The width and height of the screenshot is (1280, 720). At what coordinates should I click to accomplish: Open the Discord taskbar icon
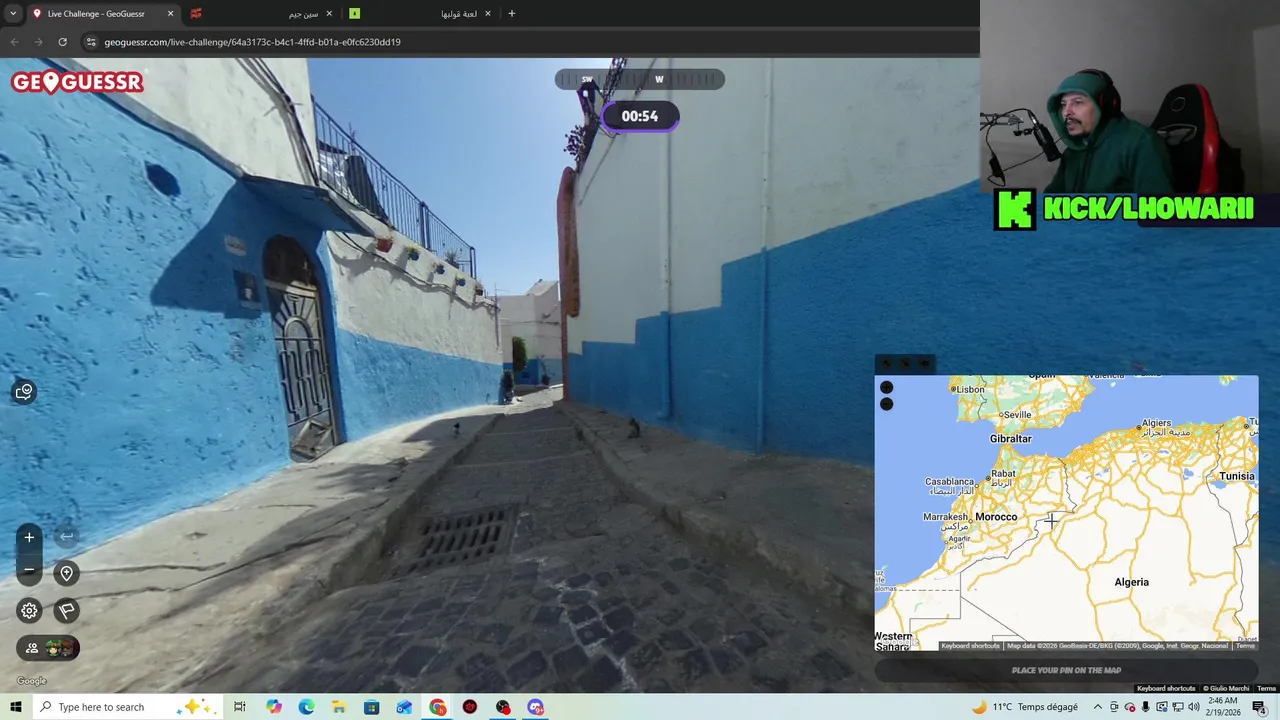535,707
